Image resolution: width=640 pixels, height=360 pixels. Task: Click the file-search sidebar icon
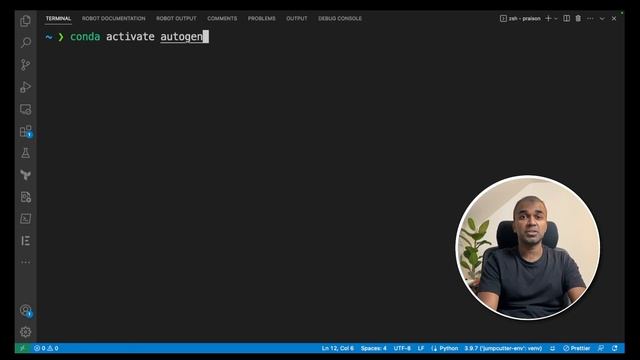pos(25,197)
